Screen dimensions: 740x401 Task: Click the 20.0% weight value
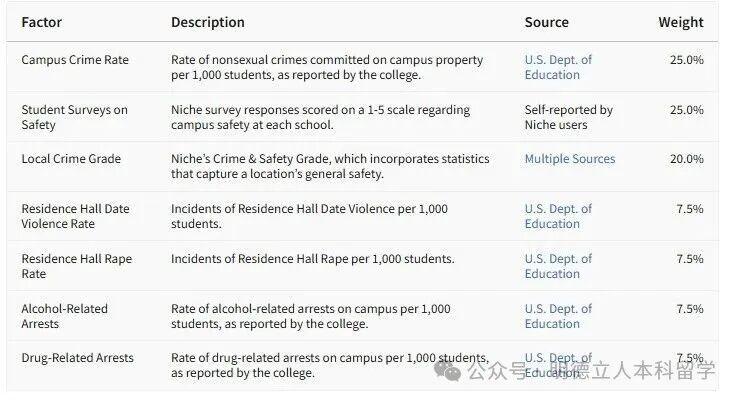pyautogui.click(x=687, y=159)
